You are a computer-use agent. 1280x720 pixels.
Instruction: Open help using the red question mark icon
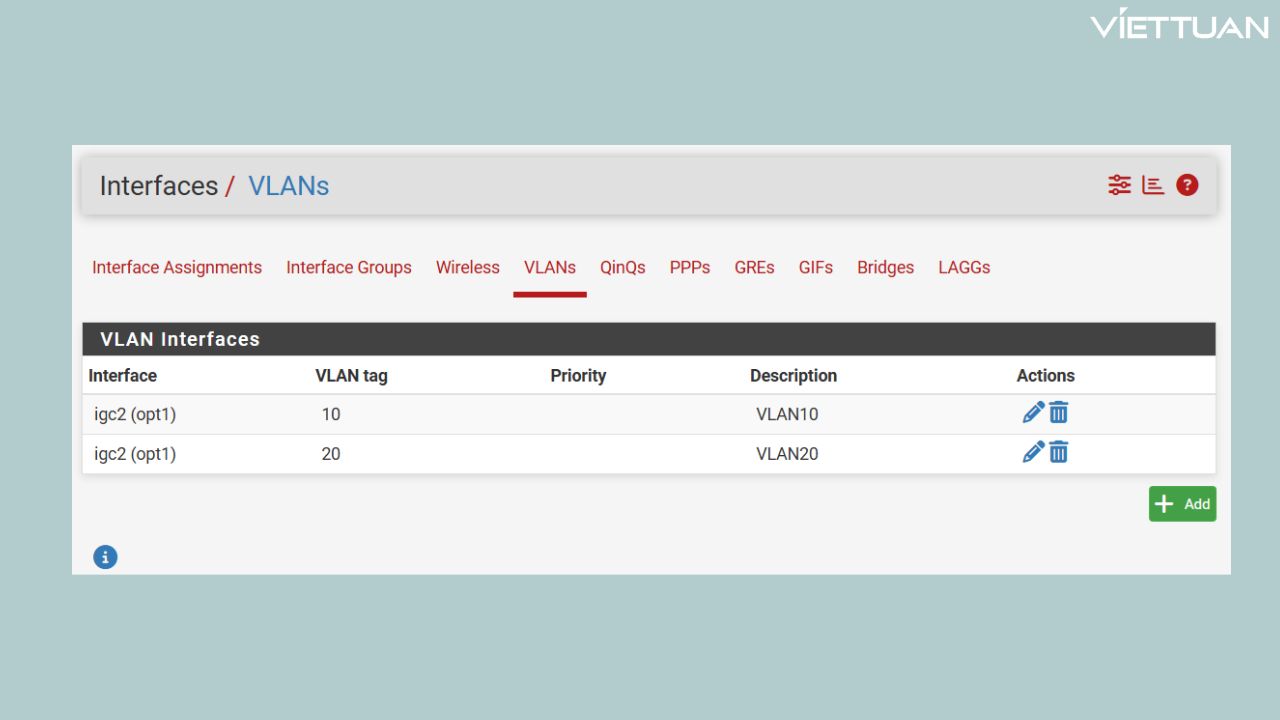click(1186, 184)
